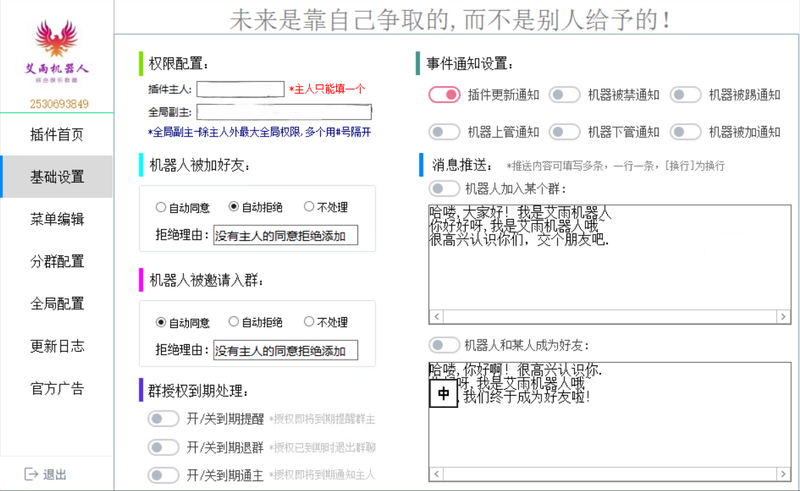Click the horizontal scrollbar track under 成为好友 text

coord(610,474)
